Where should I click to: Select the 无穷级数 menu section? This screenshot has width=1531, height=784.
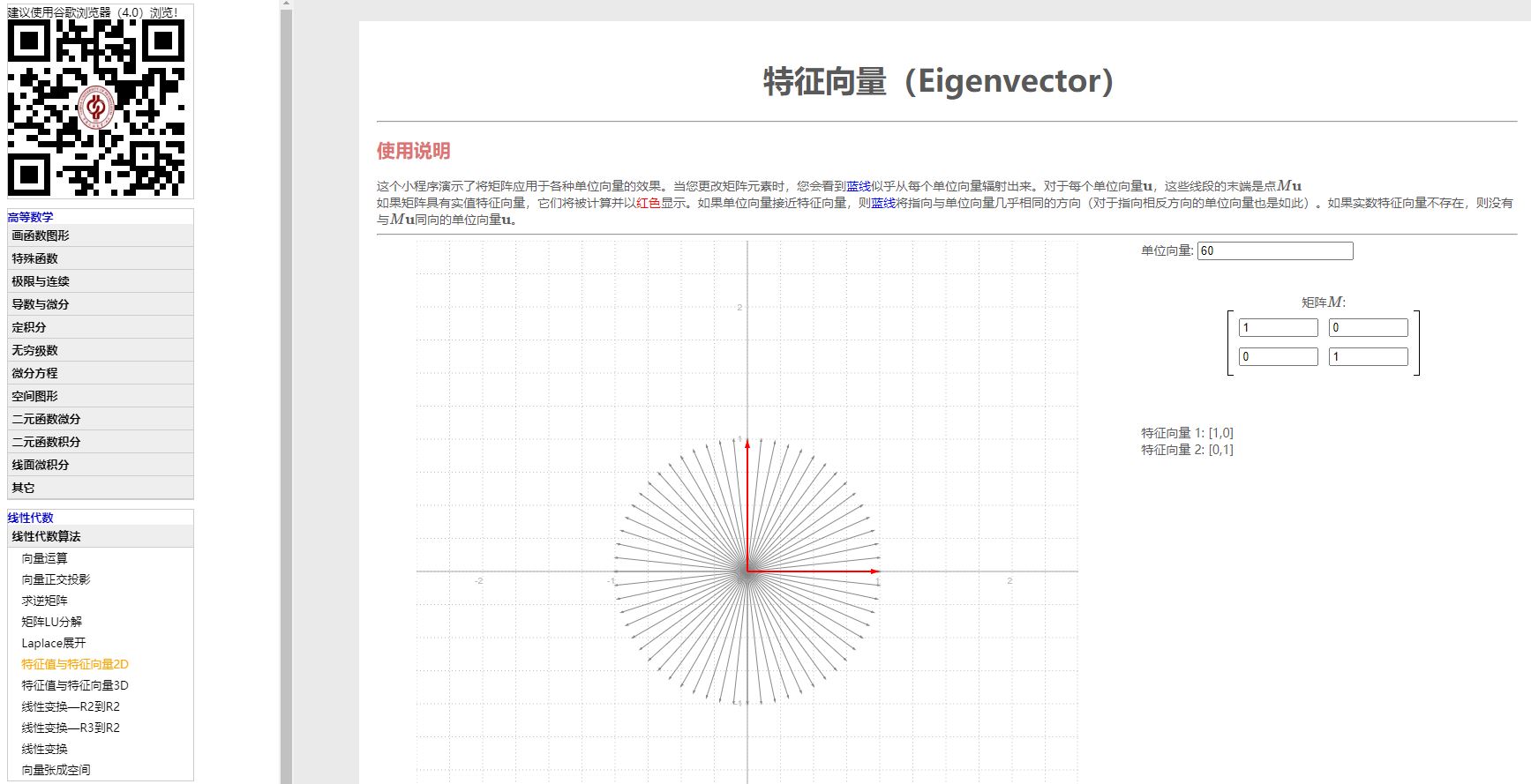click(x=35, y=350)
